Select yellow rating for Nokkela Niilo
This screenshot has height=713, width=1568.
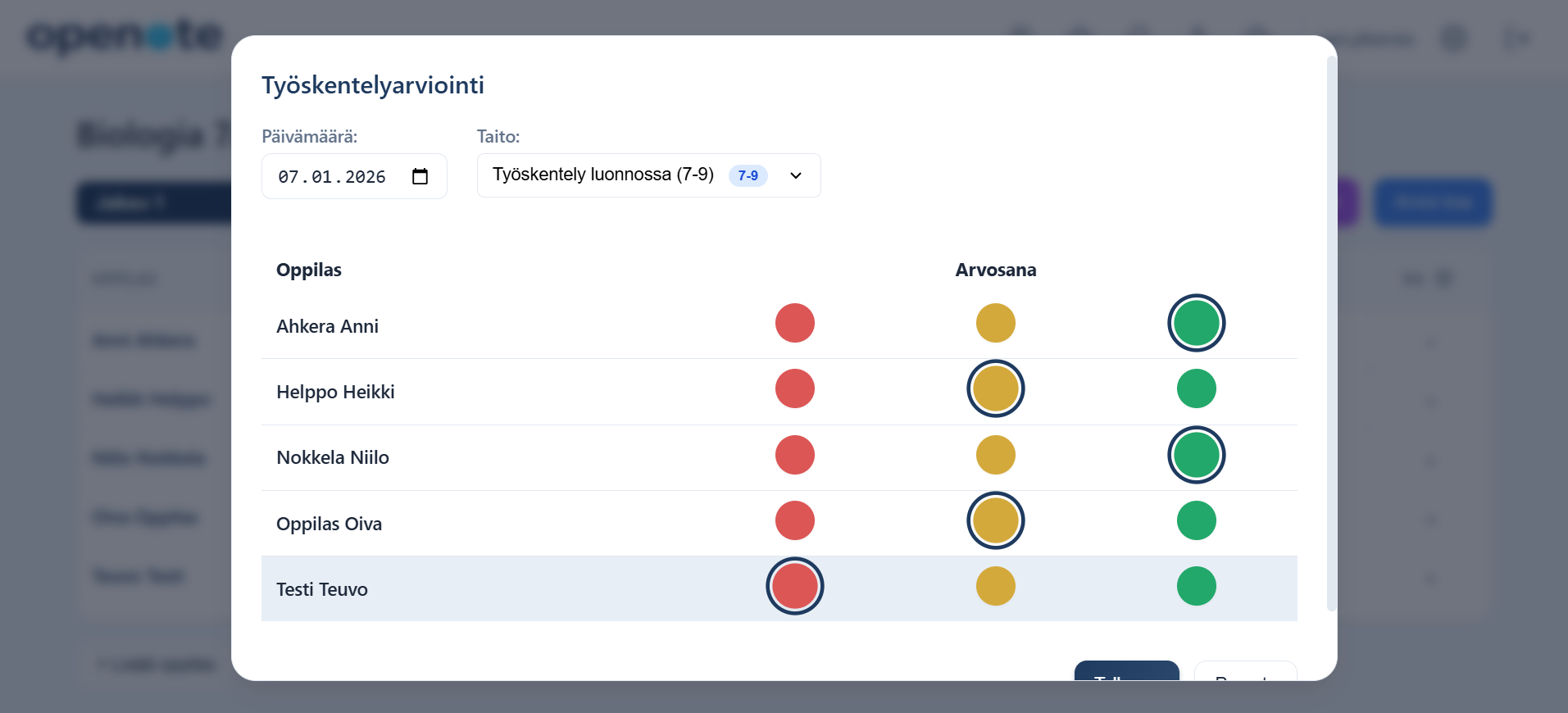[995, 455]
